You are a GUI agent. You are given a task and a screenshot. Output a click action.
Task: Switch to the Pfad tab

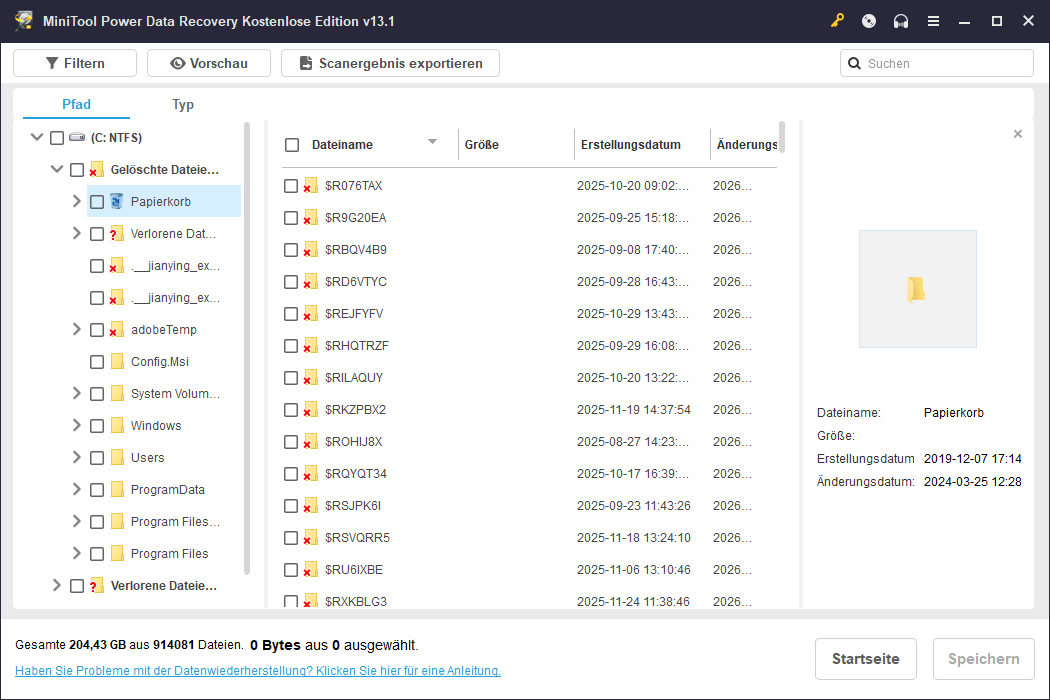[x=76, y=104]
